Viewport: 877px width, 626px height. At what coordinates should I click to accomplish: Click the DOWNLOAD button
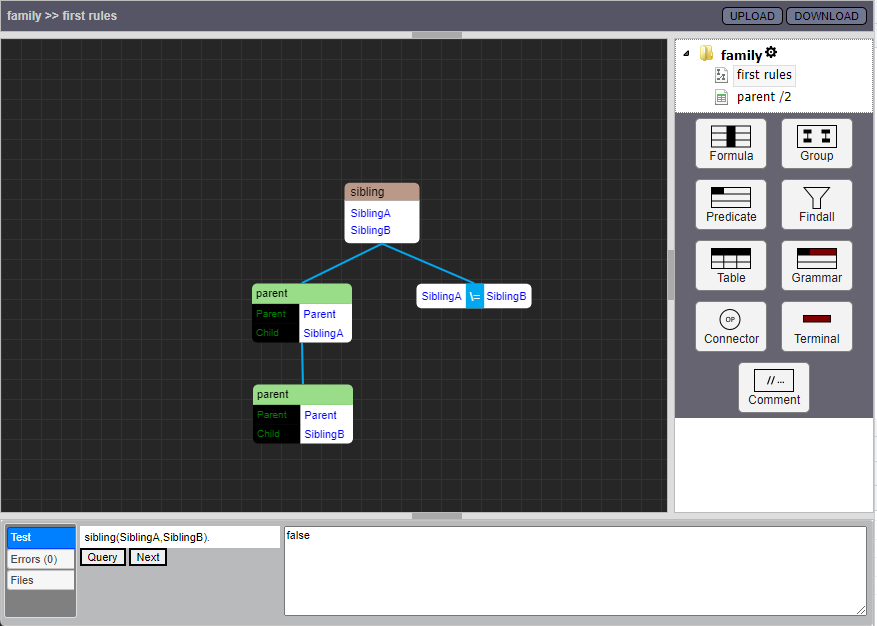pos(826,16)
